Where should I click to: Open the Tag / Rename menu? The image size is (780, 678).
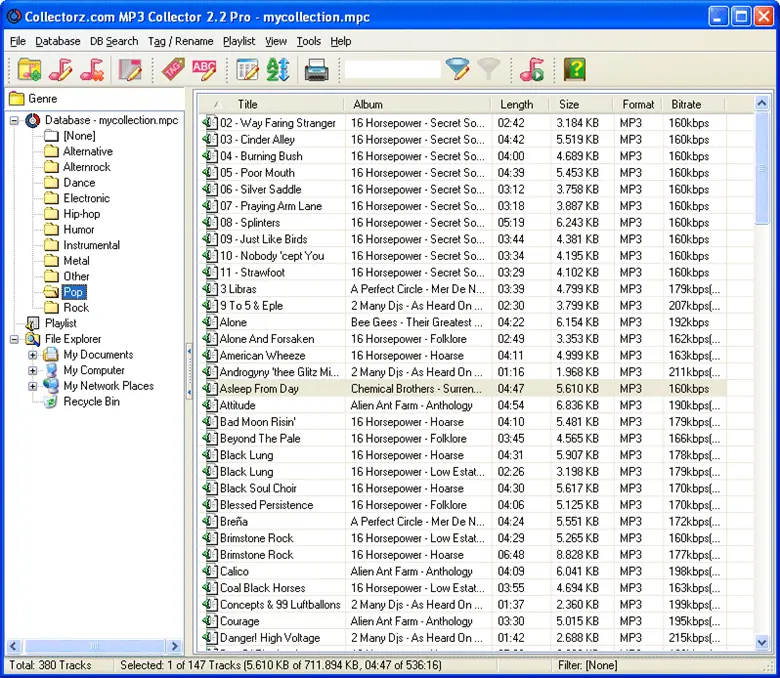[x=180, y=41]
